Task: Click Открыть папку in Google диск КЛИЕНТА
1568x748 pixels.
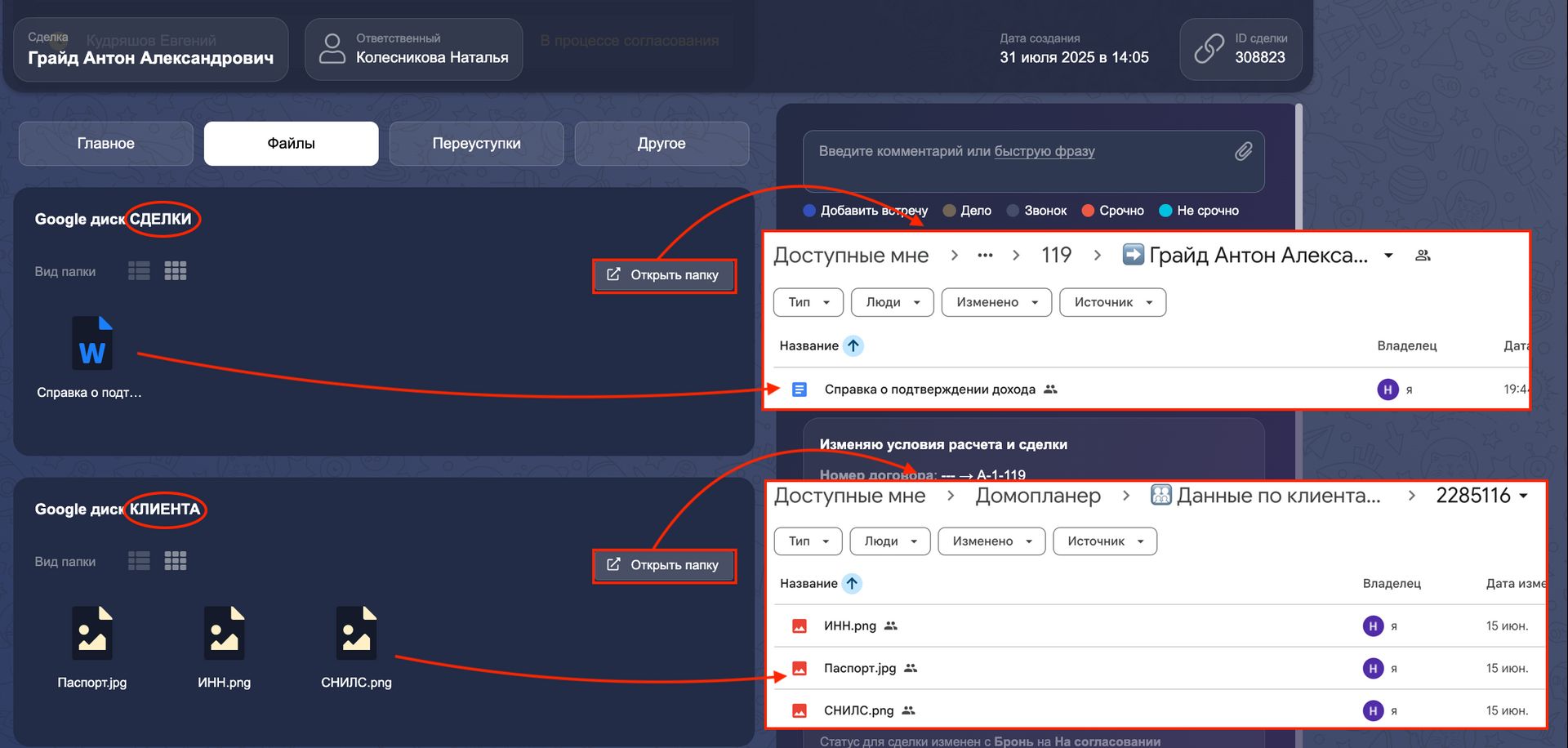Action: [x=664, y=565]
